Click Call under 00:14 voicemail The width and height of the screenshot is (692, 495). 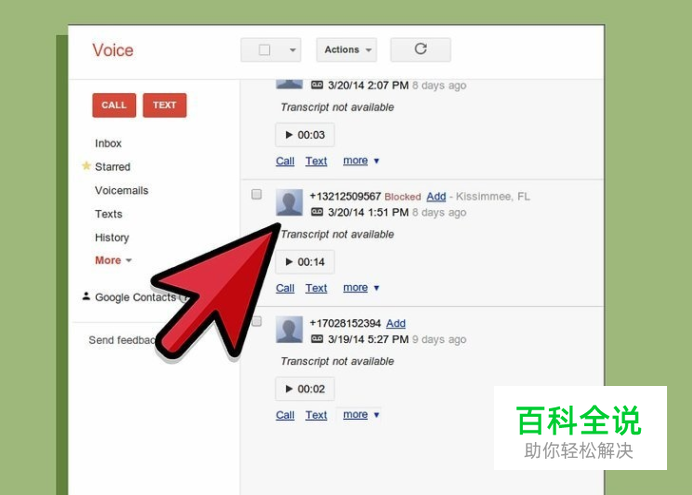coord(285,288)
